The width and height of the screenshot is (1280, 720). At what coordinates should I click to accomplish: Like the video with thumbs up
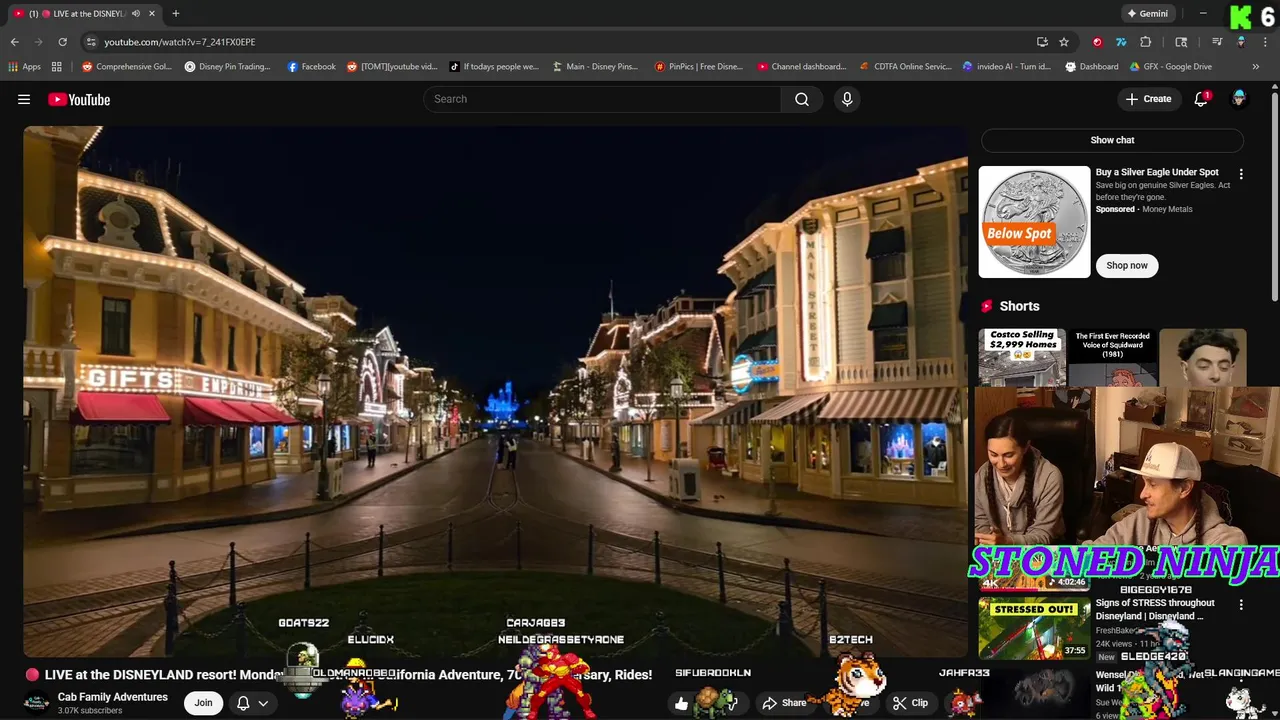tap(682, 703)
